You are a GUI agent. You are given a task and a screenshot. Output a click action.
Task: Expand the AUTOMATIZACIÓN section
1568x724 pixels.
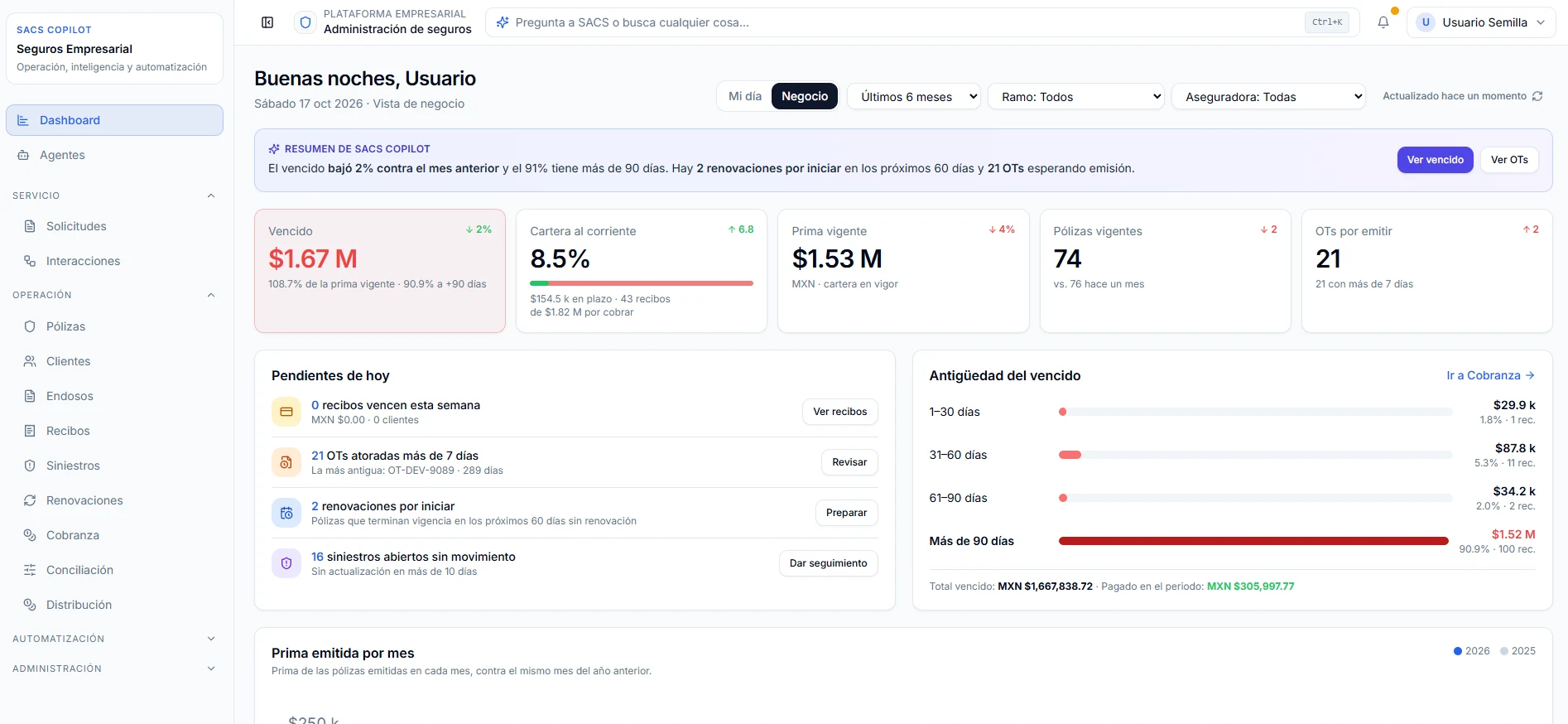(211, 639)
